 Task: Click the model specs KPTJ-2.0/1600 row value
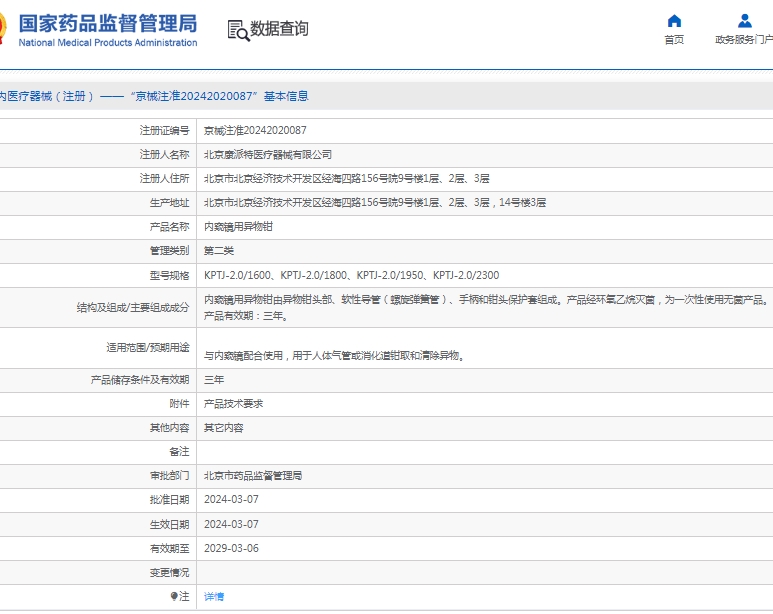pyautogui.click(x=351, y=275)
